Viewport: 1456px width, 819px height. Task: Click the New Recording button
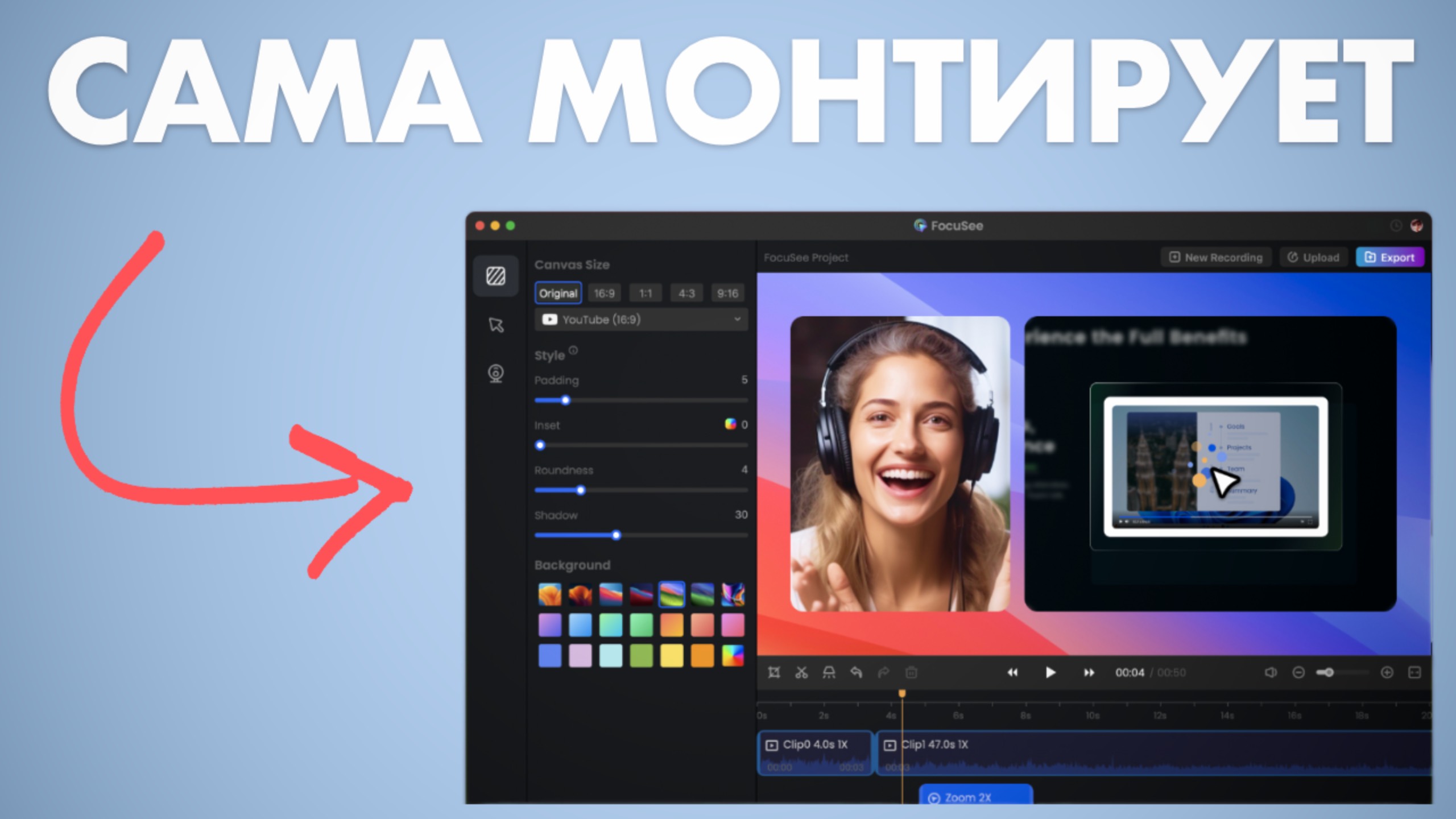pos(1216,258)
